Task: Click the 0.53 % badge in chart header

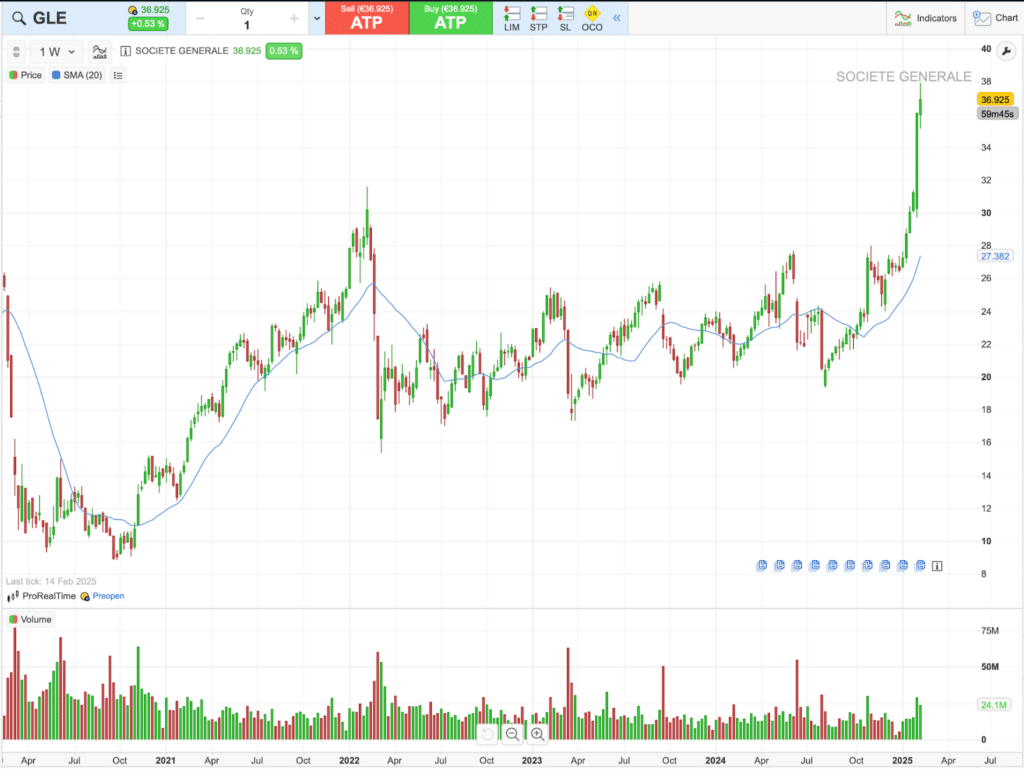Action: tap(284, 51)
